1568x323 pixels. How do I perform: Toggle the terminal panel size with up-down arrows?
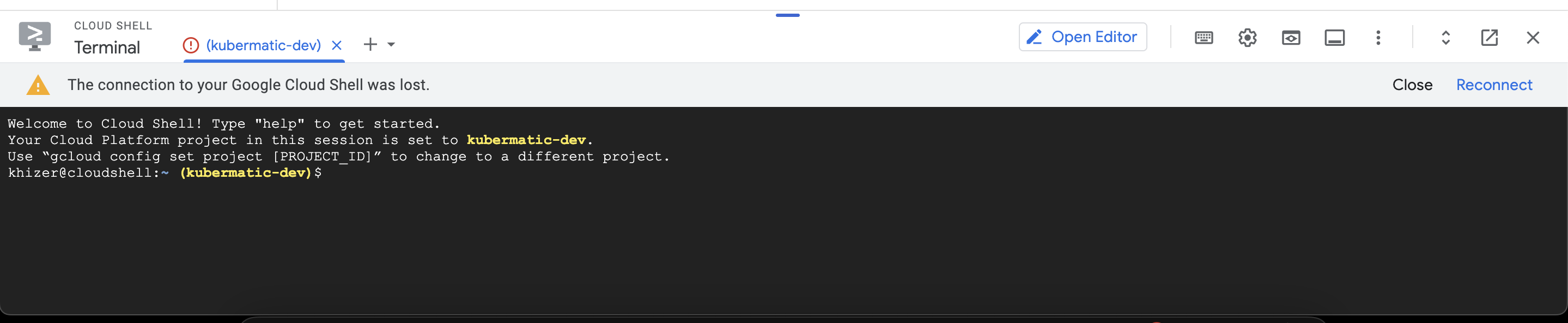[x=1447, y=37]
